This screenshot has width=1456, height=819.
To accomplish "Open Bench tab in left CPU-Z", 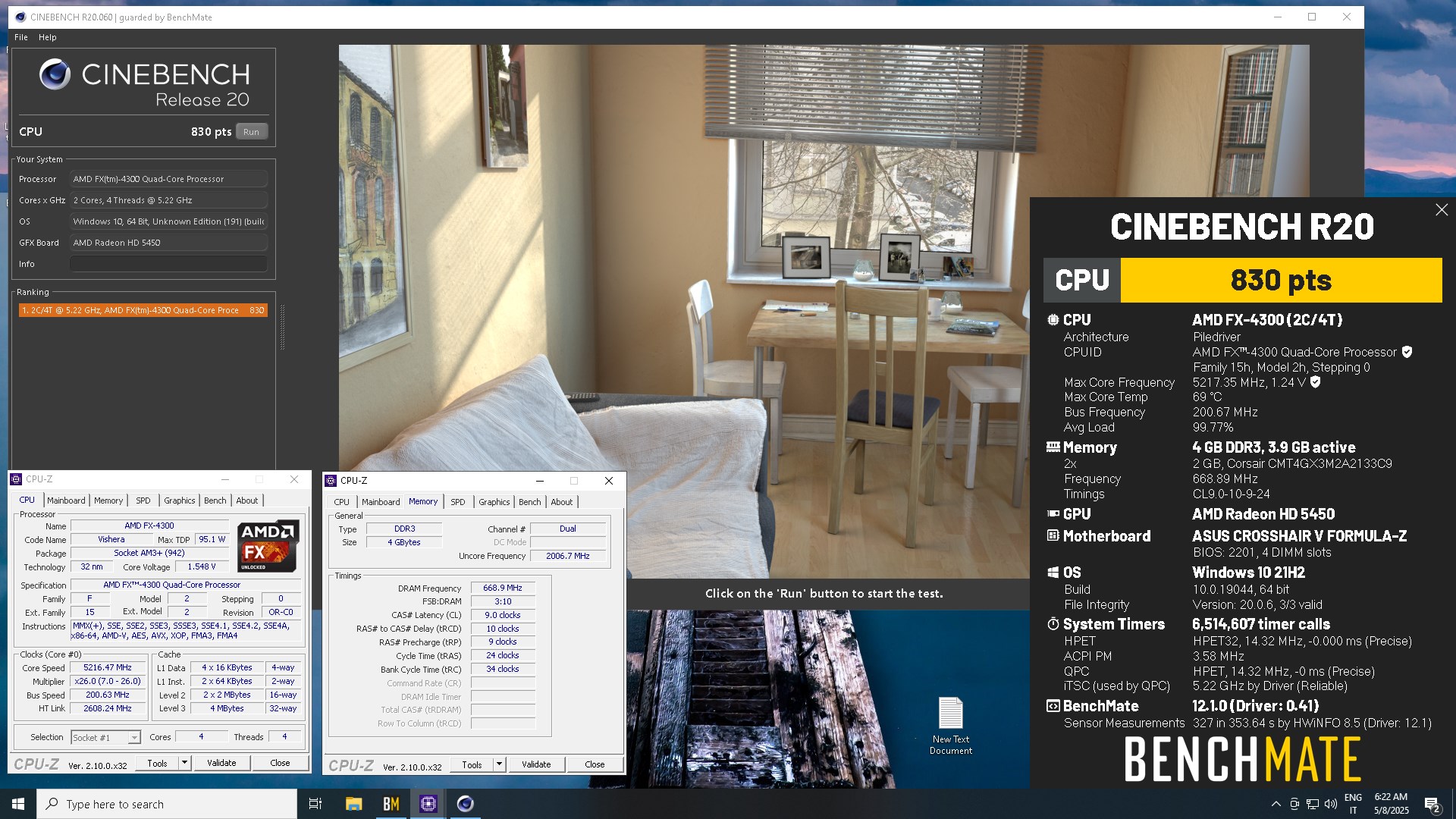I will 215,500.
